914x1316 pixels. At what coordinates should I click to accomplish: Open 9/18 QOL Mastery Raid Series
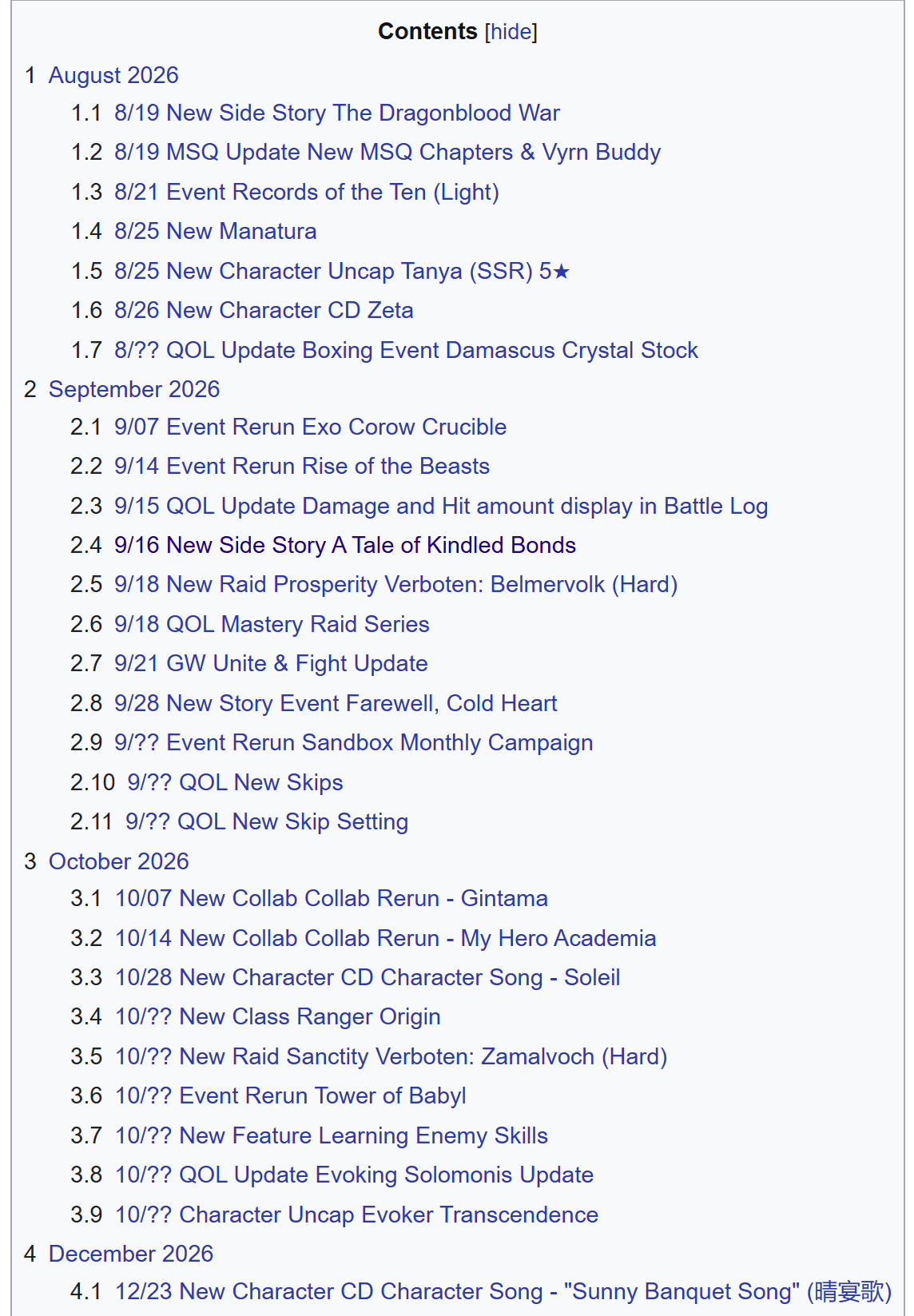272,624
